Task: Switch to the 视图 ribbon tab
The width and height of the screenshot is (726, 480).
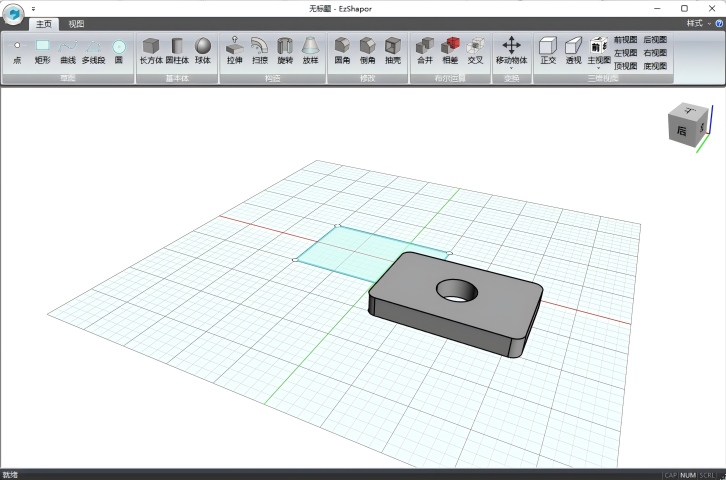Action: click(x=77, y=23)
